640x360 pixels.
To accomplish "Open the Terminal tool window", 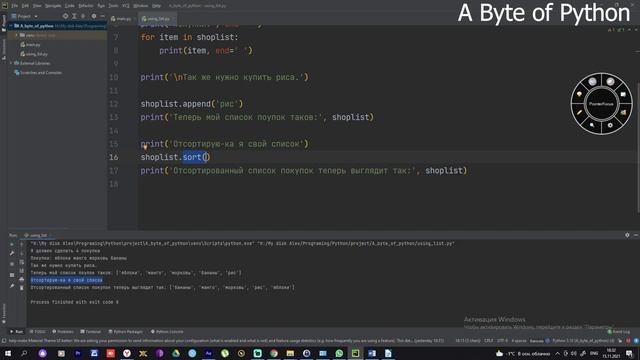I will tap(91, 332).
